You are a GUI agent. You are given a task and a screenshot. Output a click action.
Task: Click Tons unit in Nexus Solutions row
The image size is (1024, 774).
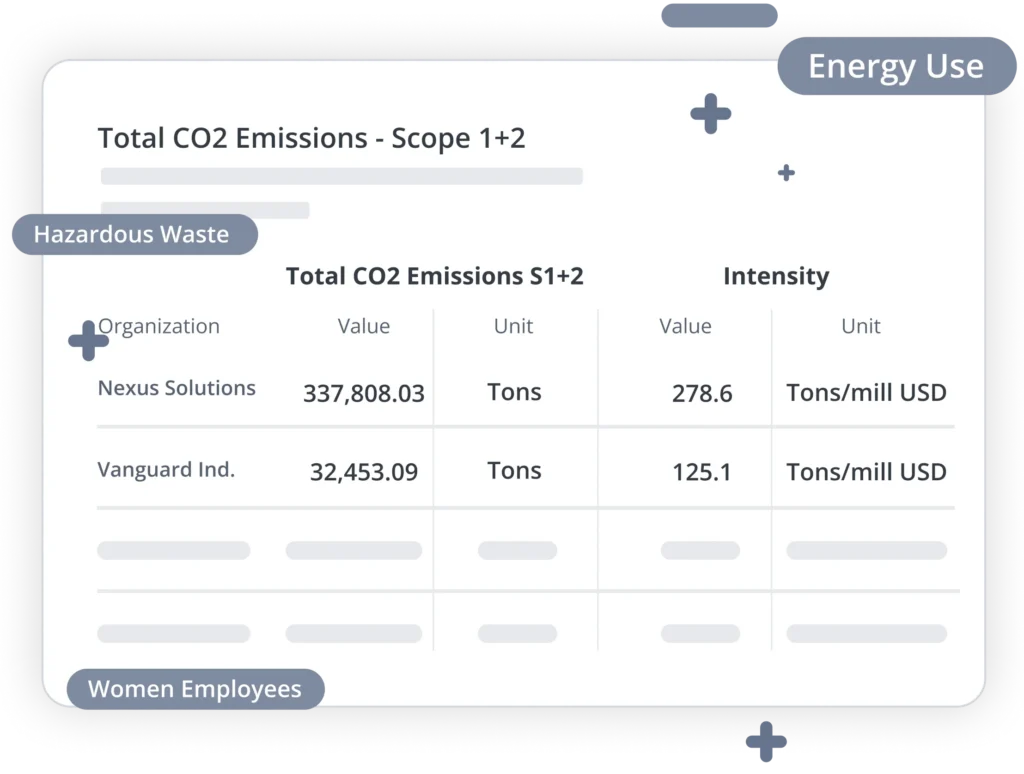click(515, 392)
